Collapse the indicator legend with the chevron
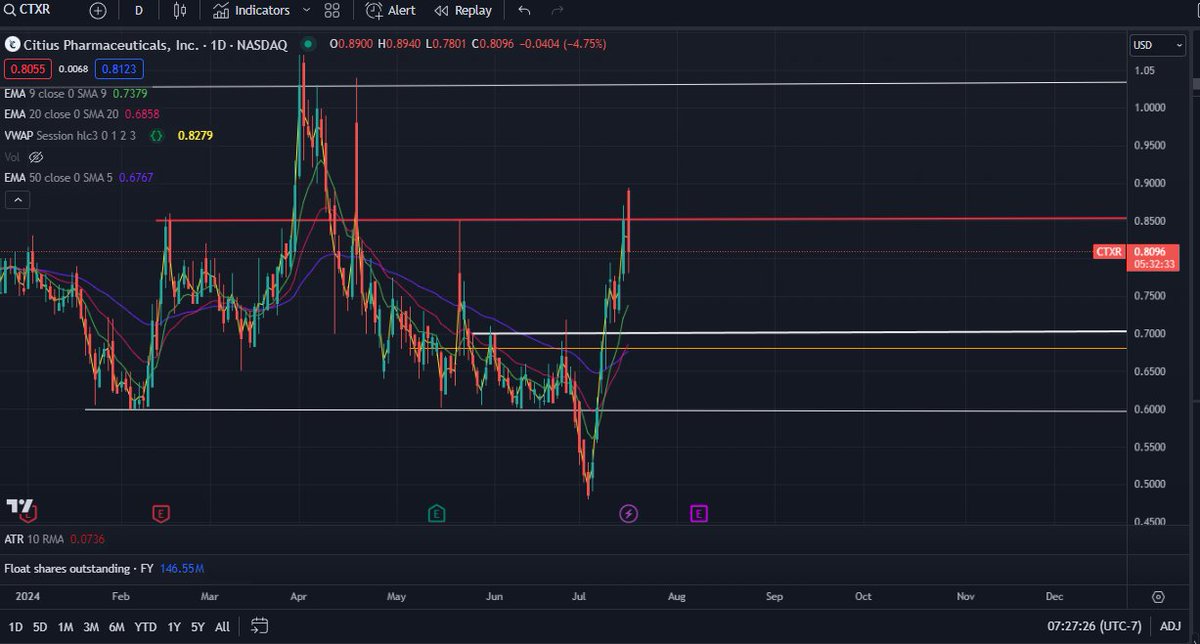 click(x=16, y=200)
